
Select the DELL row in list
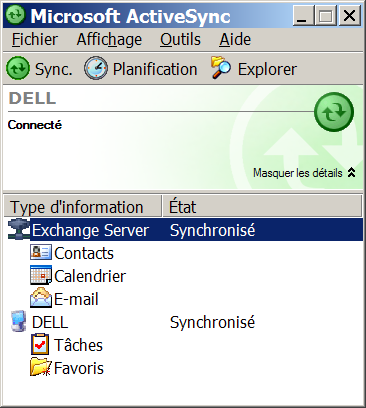click(50, 322)
